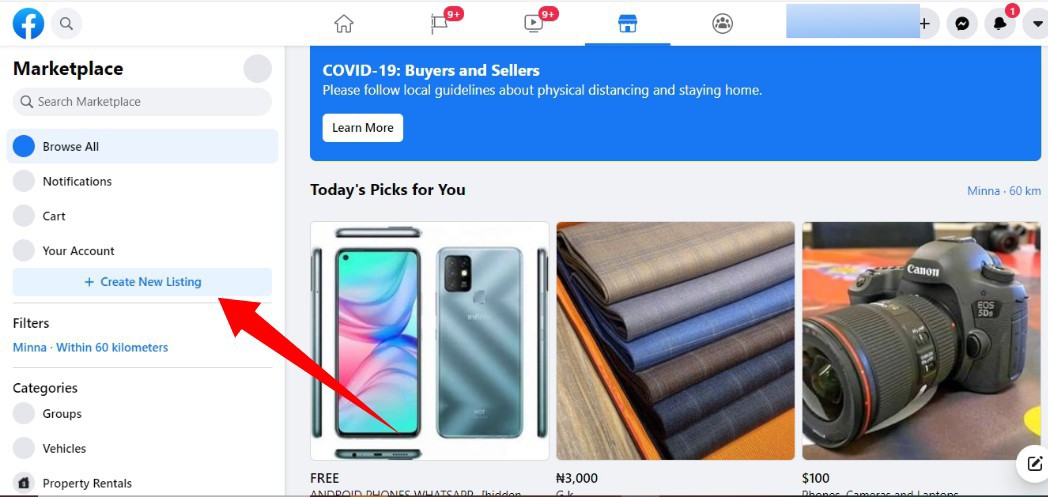Image resolution: width=1048 pixels, height=497 pixels.
Task: Open Marketplace Notifications item
Action: point(142,181)
